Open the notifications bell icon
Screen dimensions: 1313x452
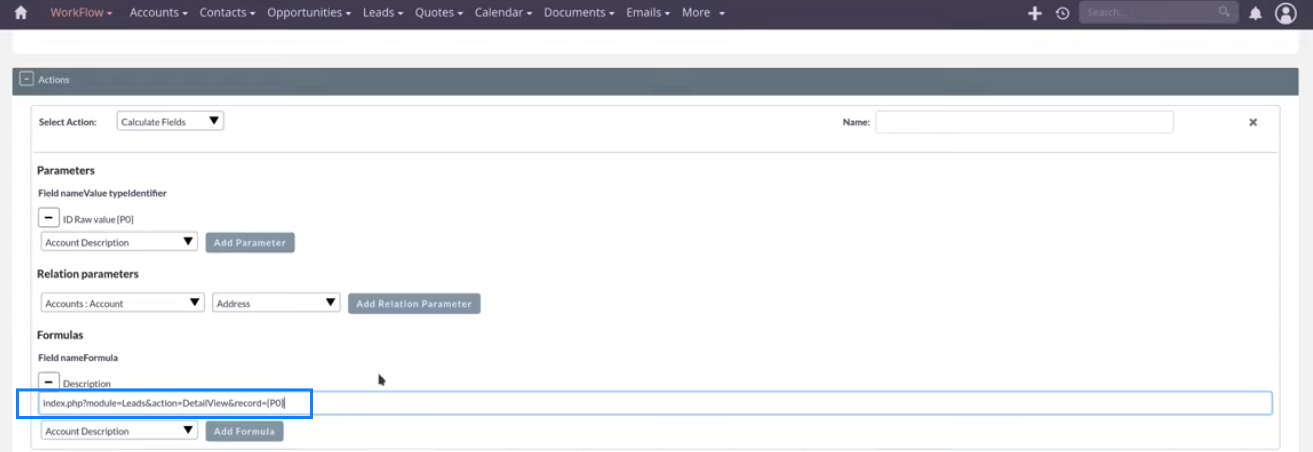[1256, 13]
